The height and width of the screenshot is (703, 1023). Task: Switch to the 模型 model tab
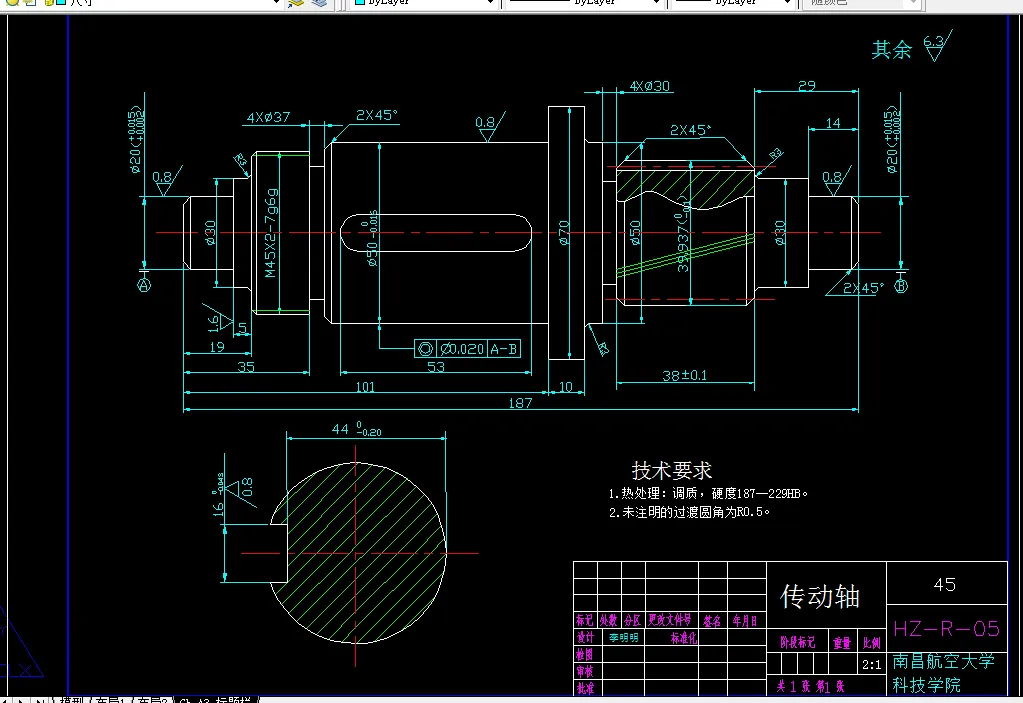tap(74, 700)
